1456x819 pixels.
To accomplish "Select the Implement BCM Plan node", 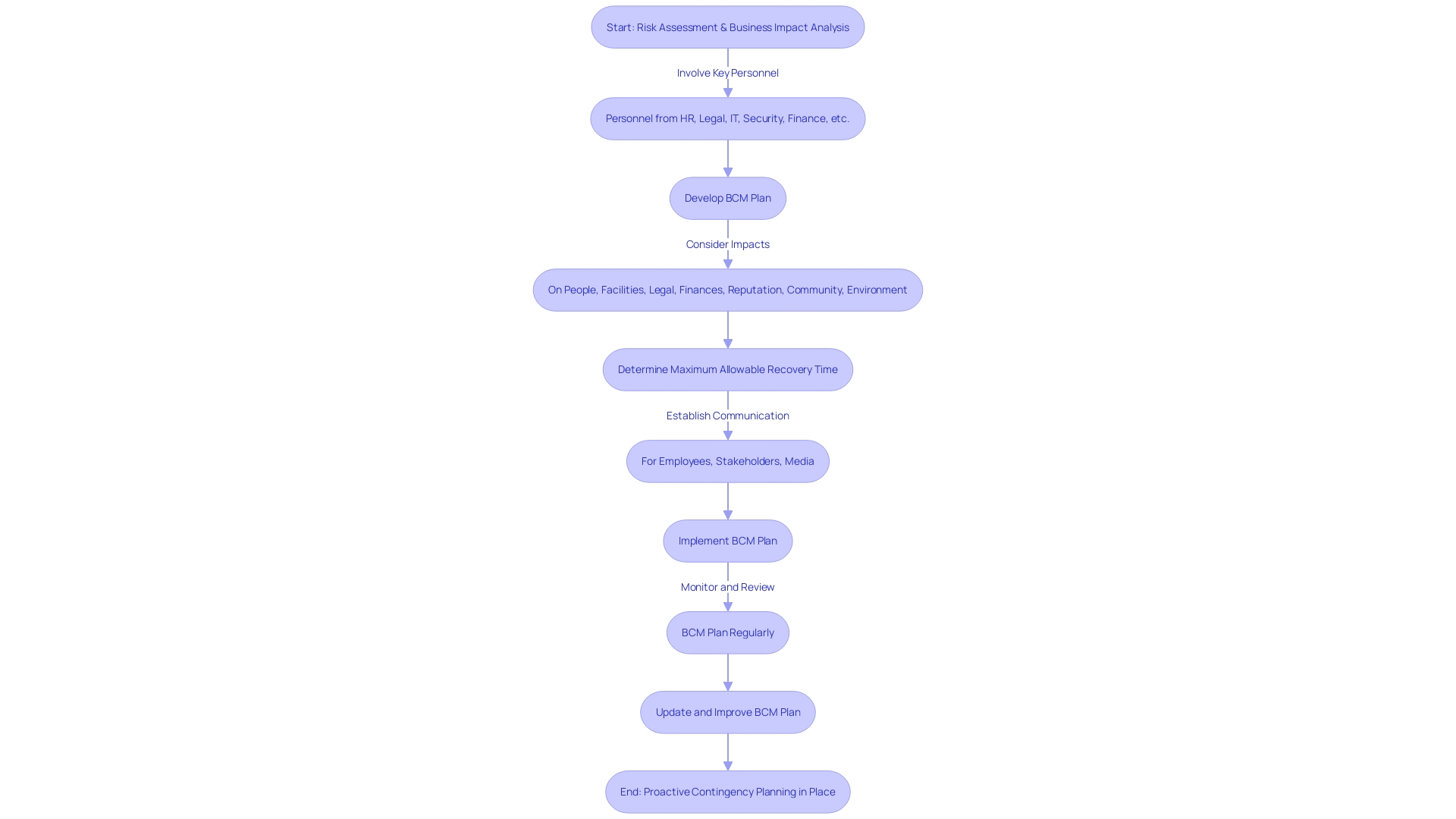I will pos(728,540).
